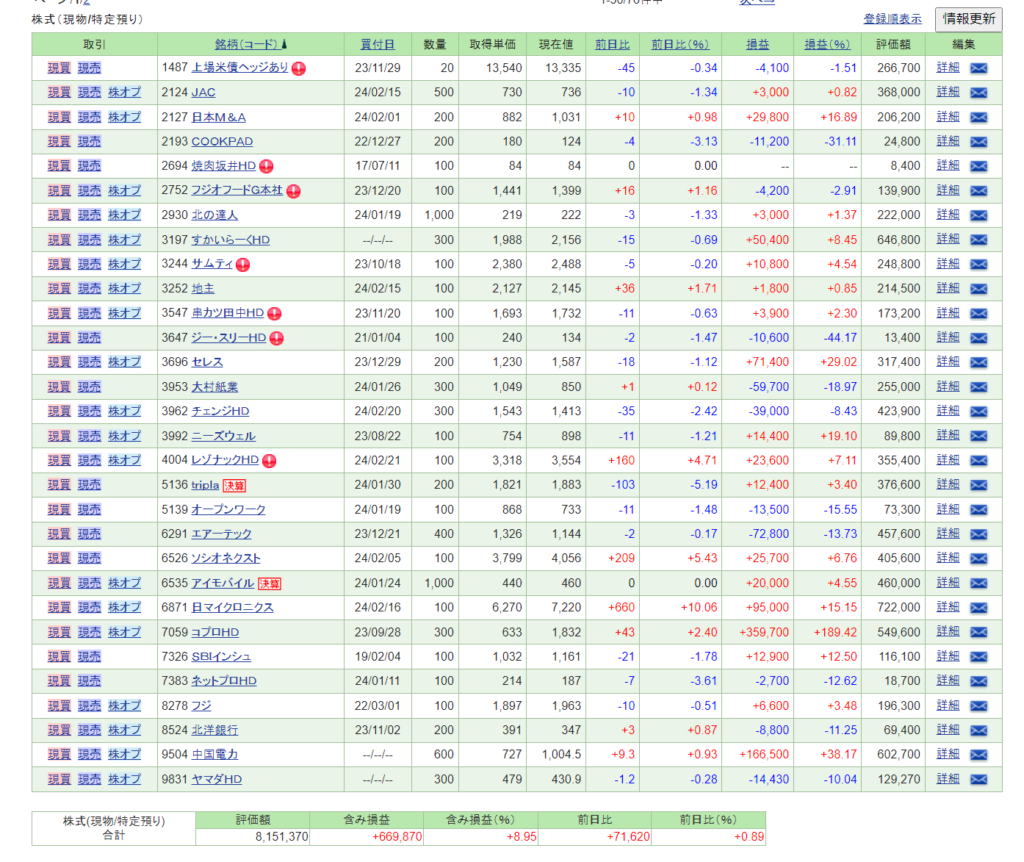Click the 決算 badge beside アイモバイル
Image resolution: width=1024 pixels, height=862 pixels.
269,583
